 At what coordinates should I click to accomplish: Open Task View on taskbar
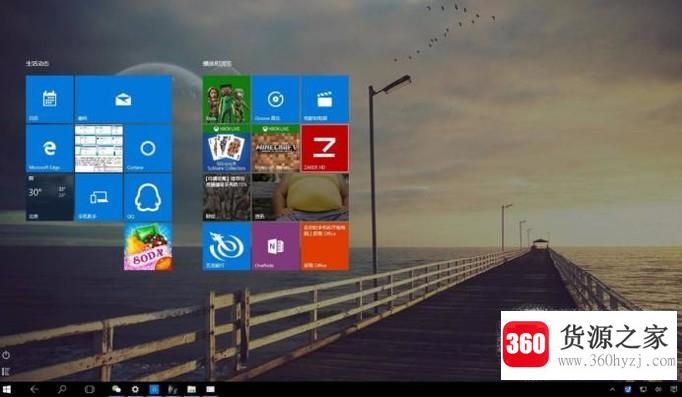90,390
